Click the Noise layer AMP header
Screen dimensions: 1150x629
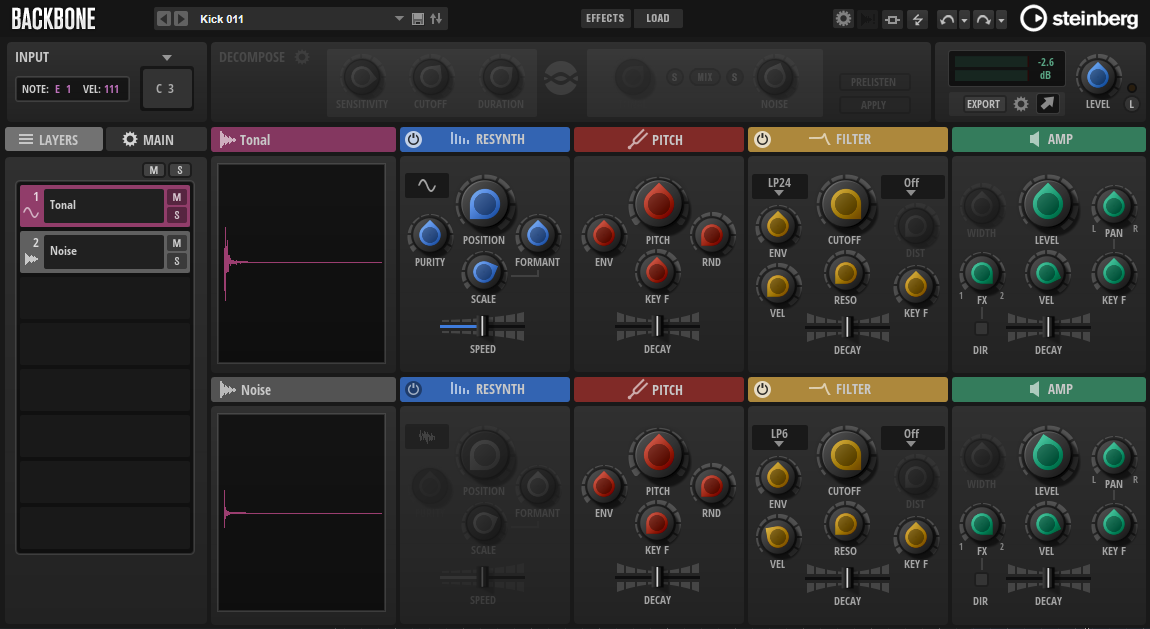(x=1049, y=389)
